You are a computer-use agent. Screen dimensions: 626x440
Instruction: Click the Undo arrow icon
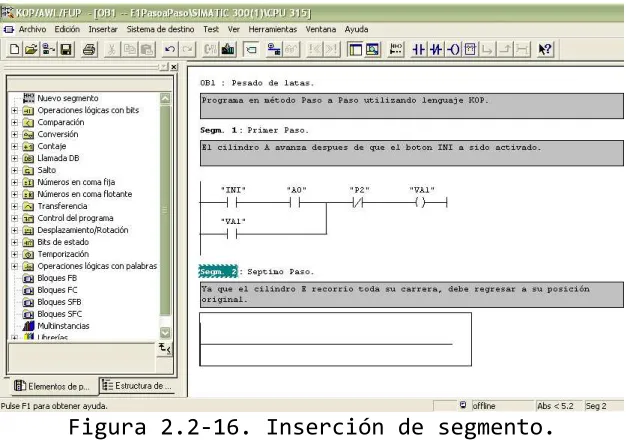(170, 50)
